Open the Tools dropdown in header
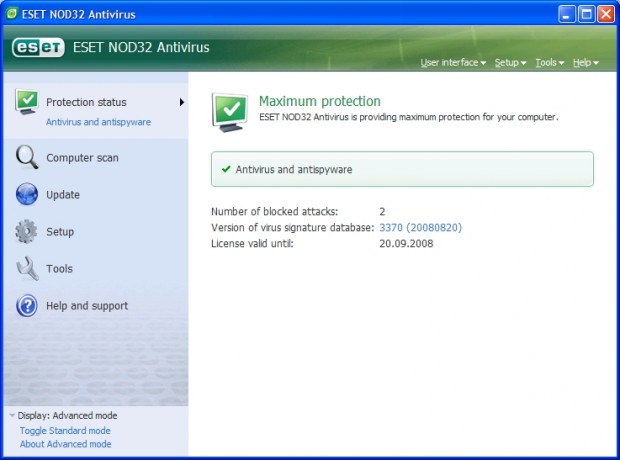The width and height of the screenshot is (620, 460). 550,62
